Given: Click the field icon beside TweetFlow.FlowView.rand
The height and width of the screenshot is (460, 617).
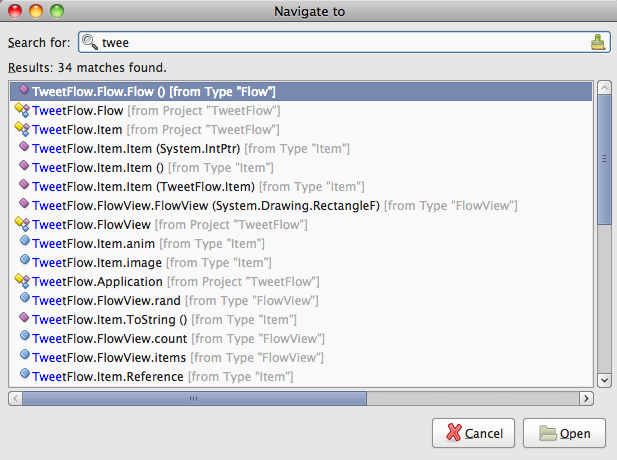Looking at the screenshot, I should [x=23, y=300].
